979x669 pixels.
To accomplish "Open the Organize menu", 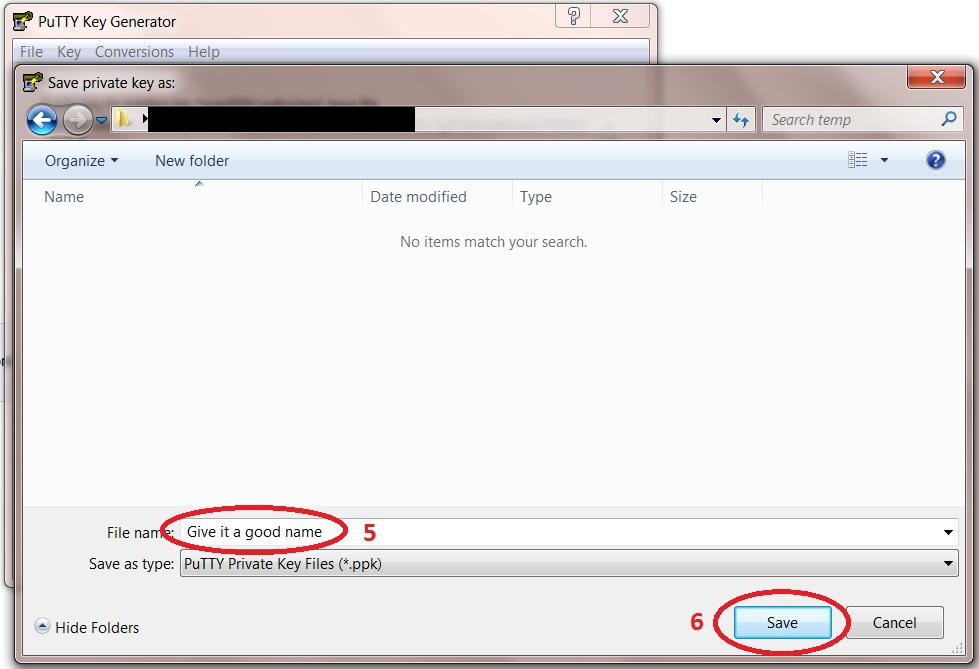I will (x=81, y=160).
